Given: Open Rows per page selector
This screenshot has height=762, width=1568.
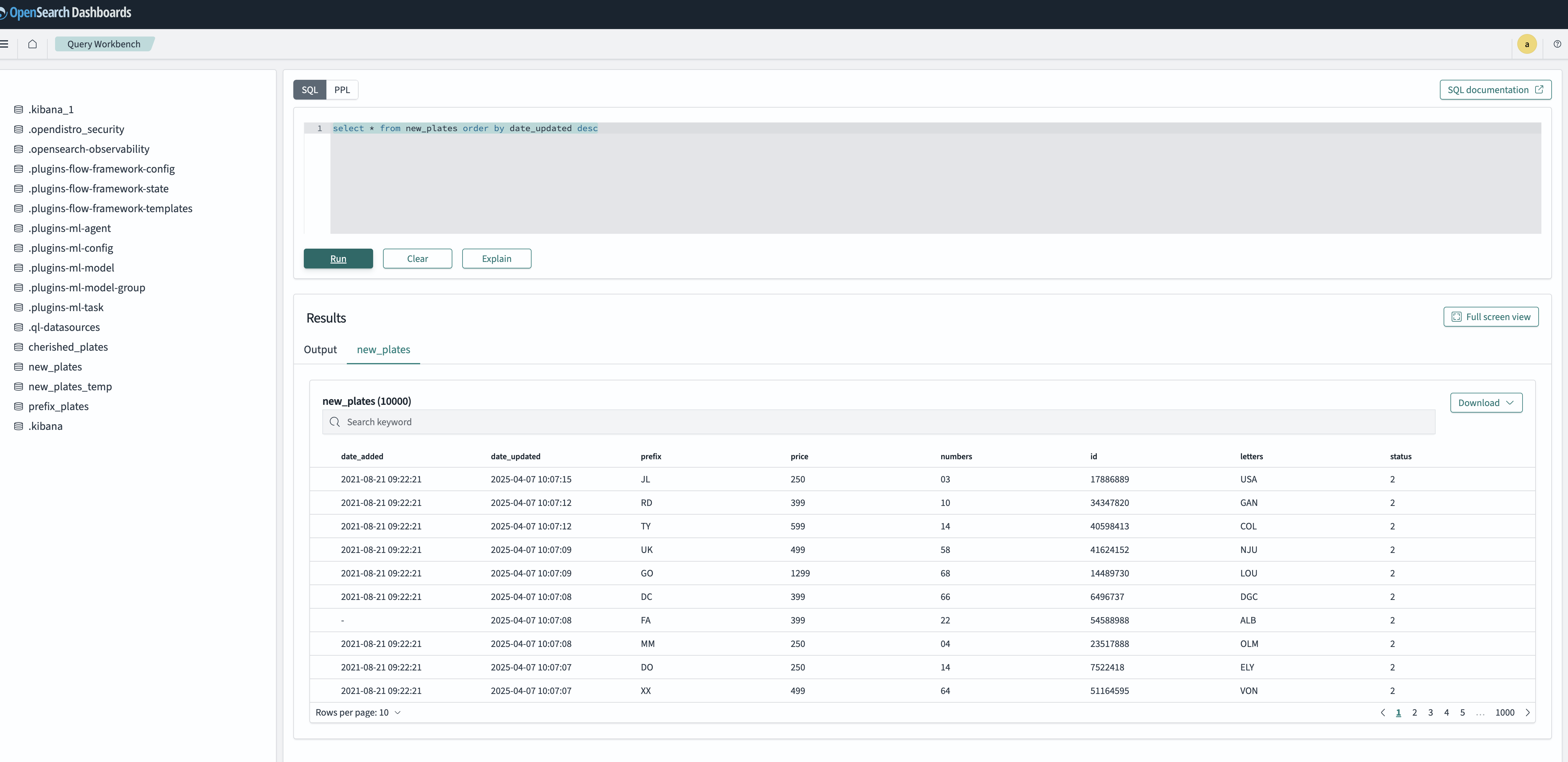Looking at the screenshot, I should (x=358, y=713).
